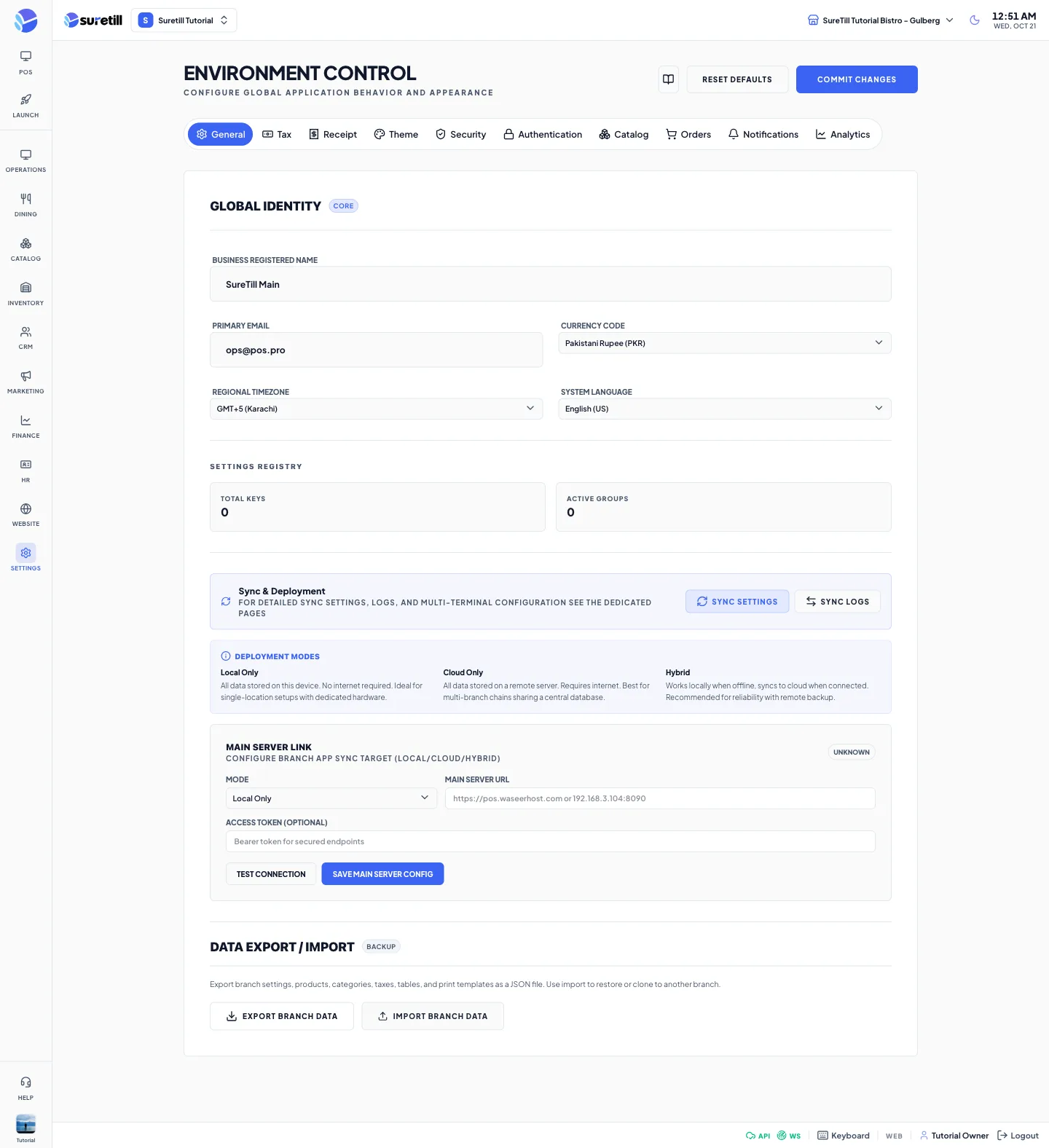
Task: Open the documentation book icon
Action: point(668,79)
